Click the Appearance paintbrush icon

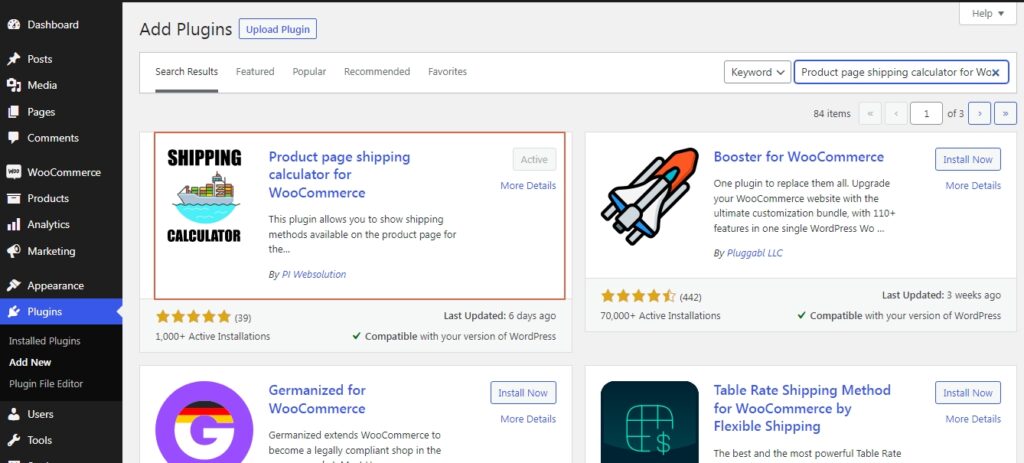[x=14, y=285]
